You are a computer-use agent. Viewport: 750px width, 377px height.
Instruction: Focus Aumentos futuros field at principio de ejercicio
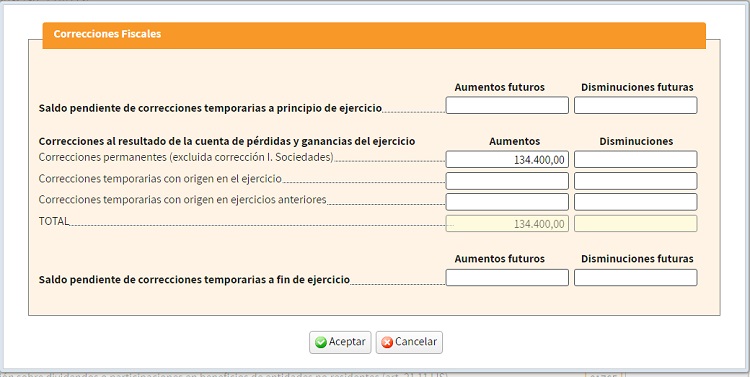click(x=507, y=105)
